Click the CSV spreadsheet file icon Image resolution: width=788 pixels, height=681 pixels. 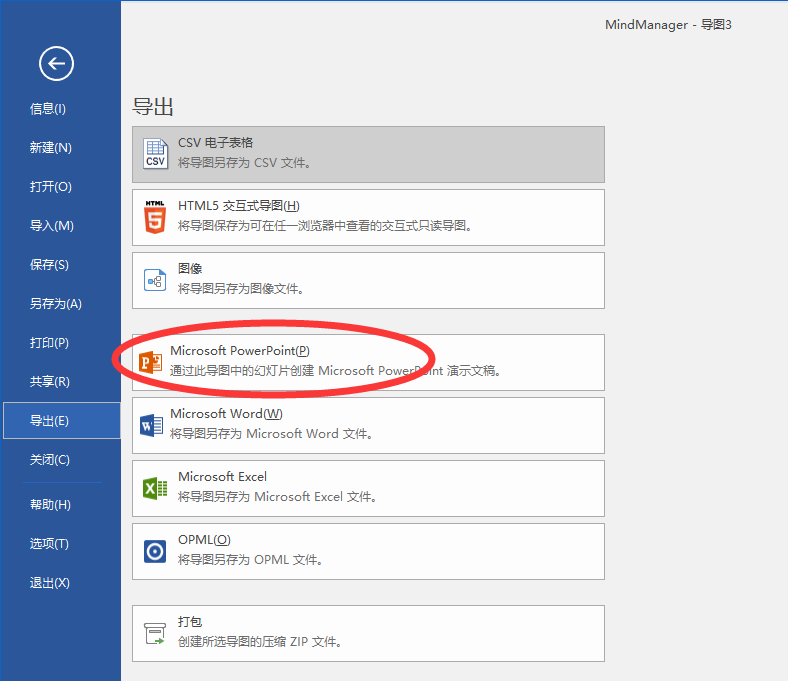[155, 154]
